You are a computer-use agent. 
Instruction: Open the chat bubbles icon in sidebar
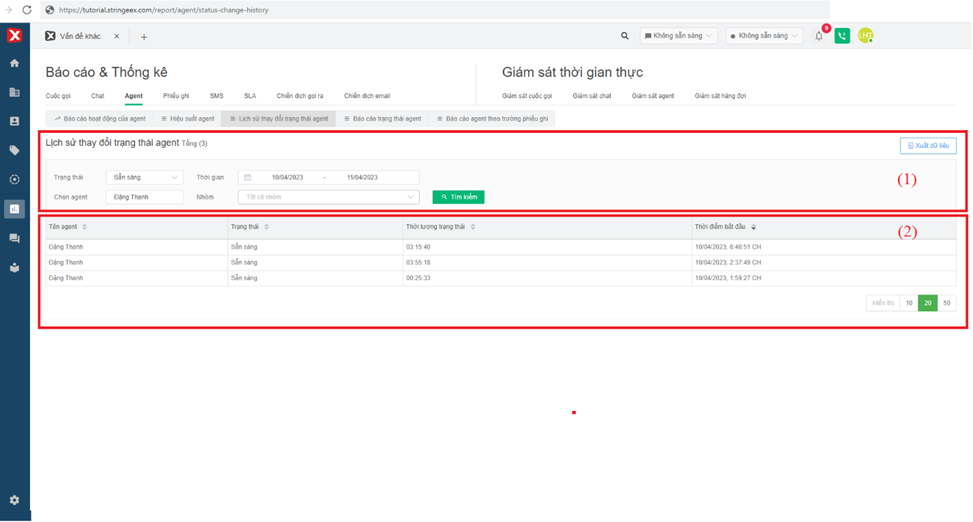tap(14, 239)
